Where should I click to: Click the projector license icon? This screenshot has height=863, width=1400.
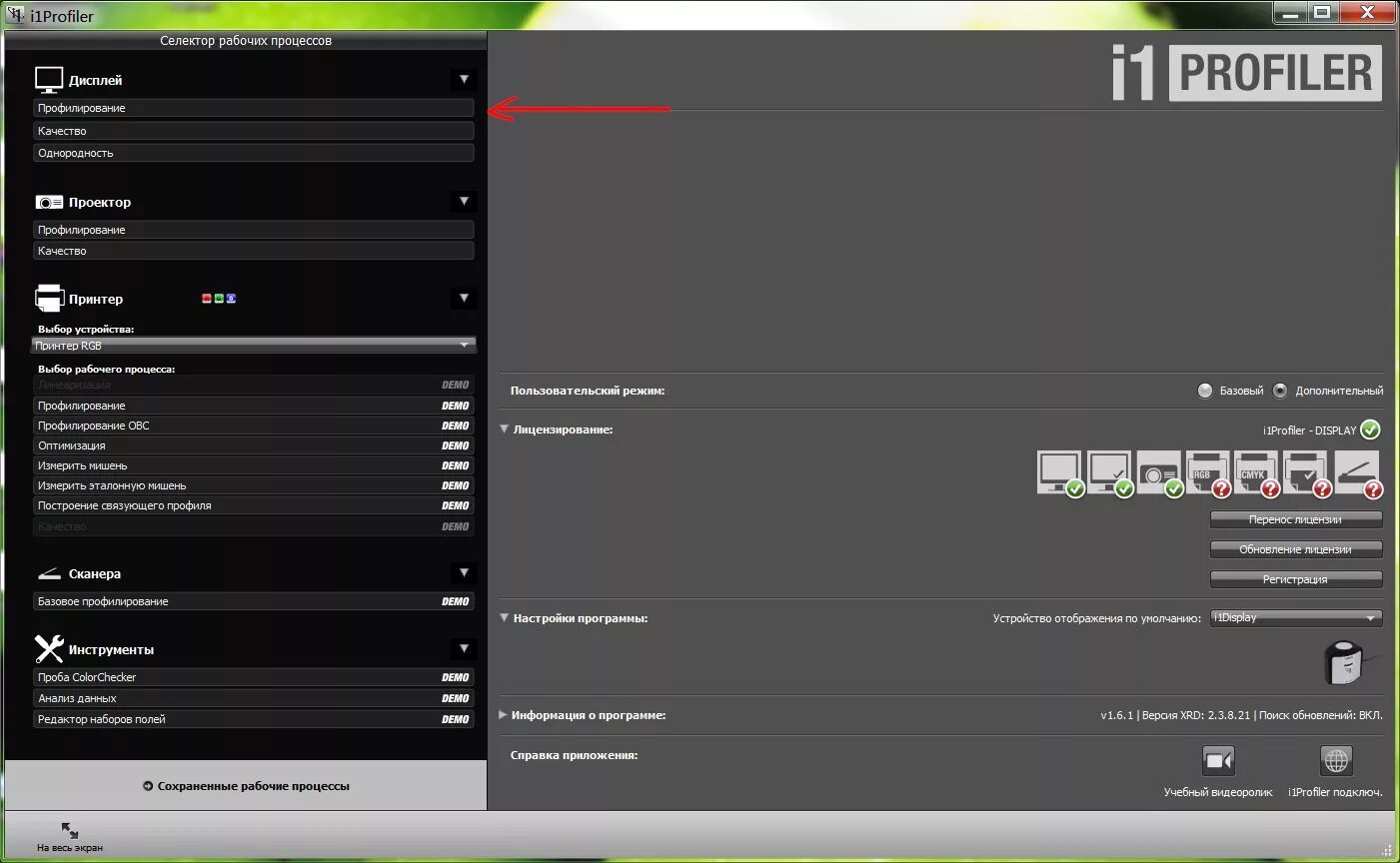pos(1159,473)
